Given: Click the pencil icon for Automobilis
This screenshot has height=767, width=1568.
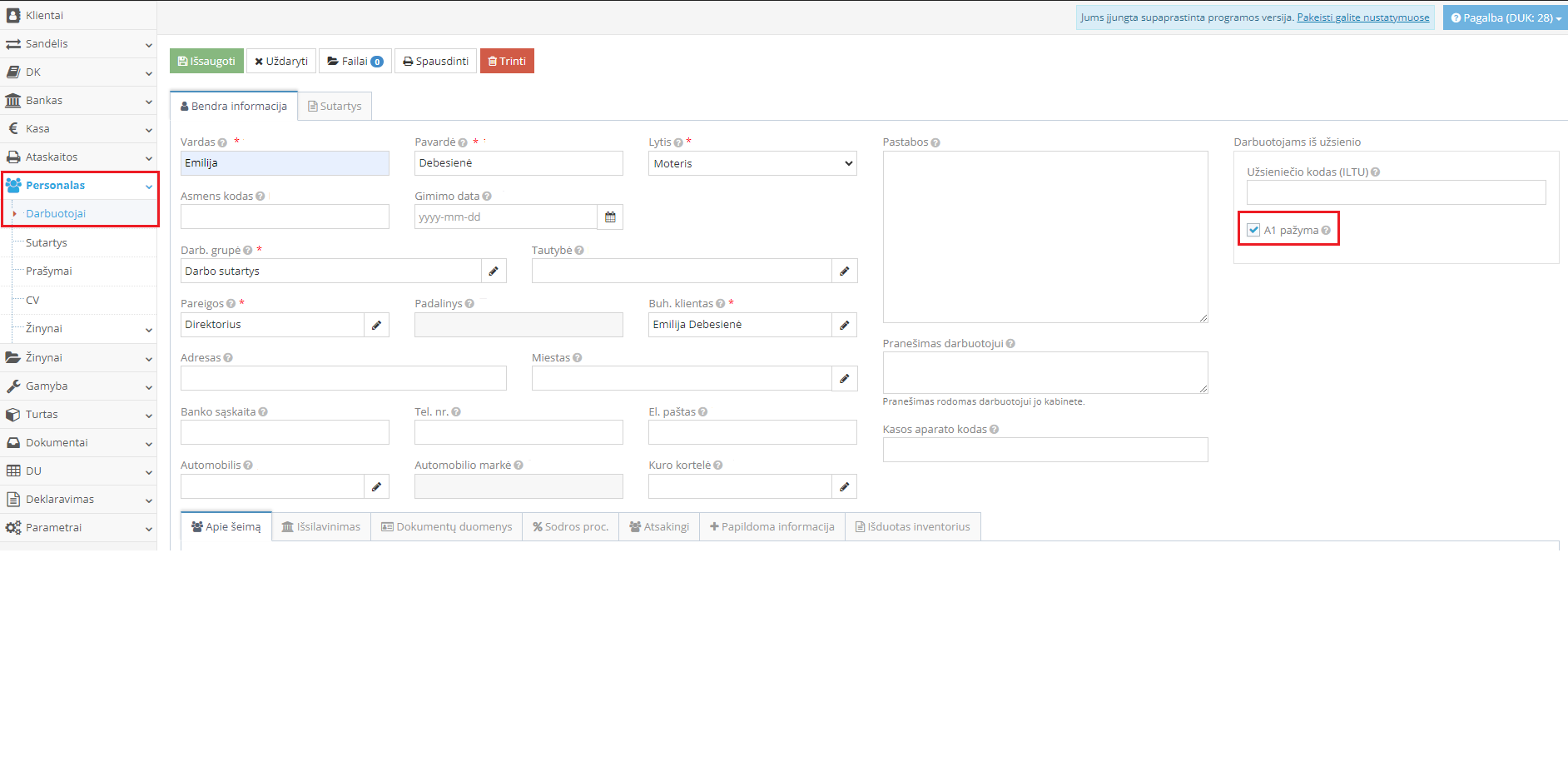Looking at the screenshot, I should (376, 486).
